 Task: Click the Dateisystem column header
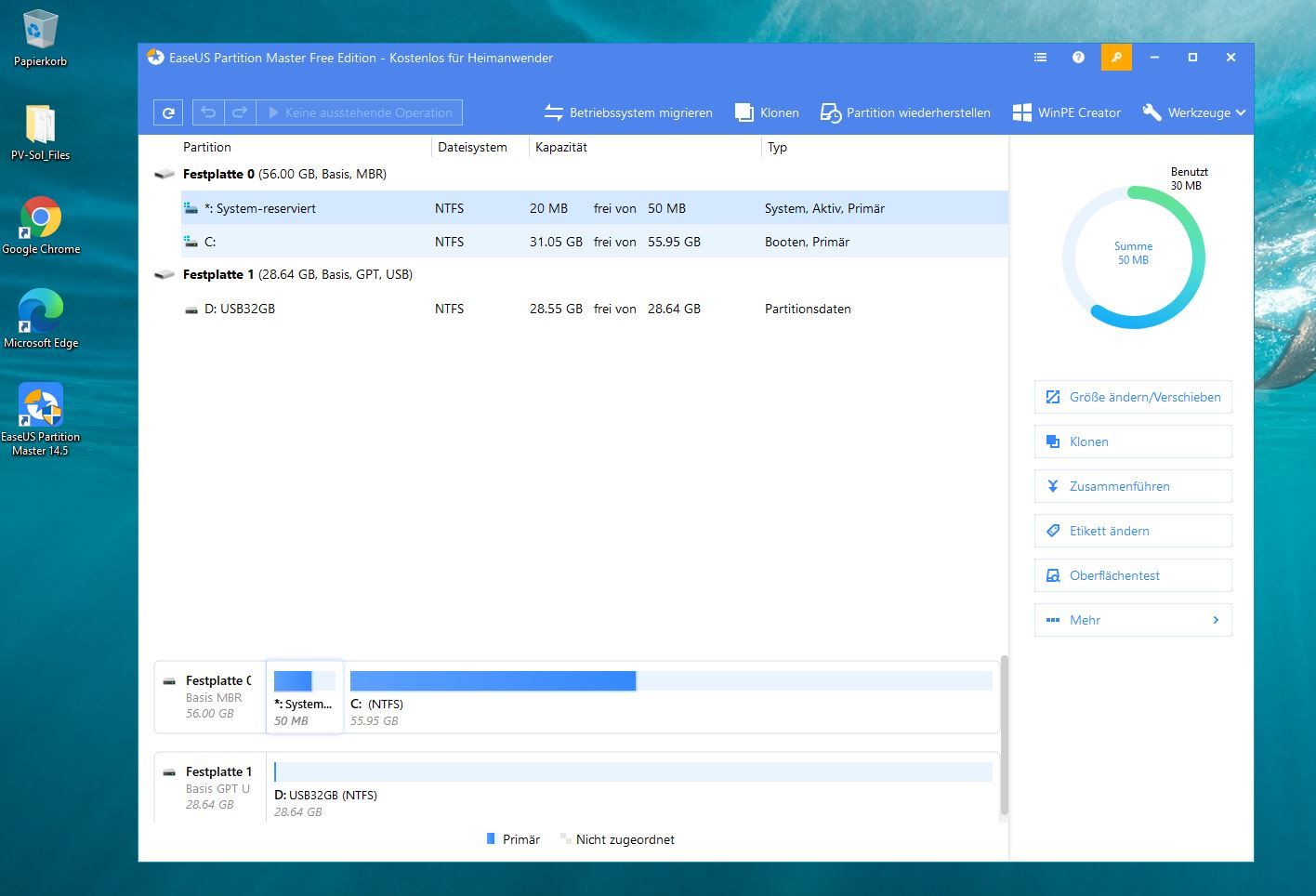pos(472,147)
